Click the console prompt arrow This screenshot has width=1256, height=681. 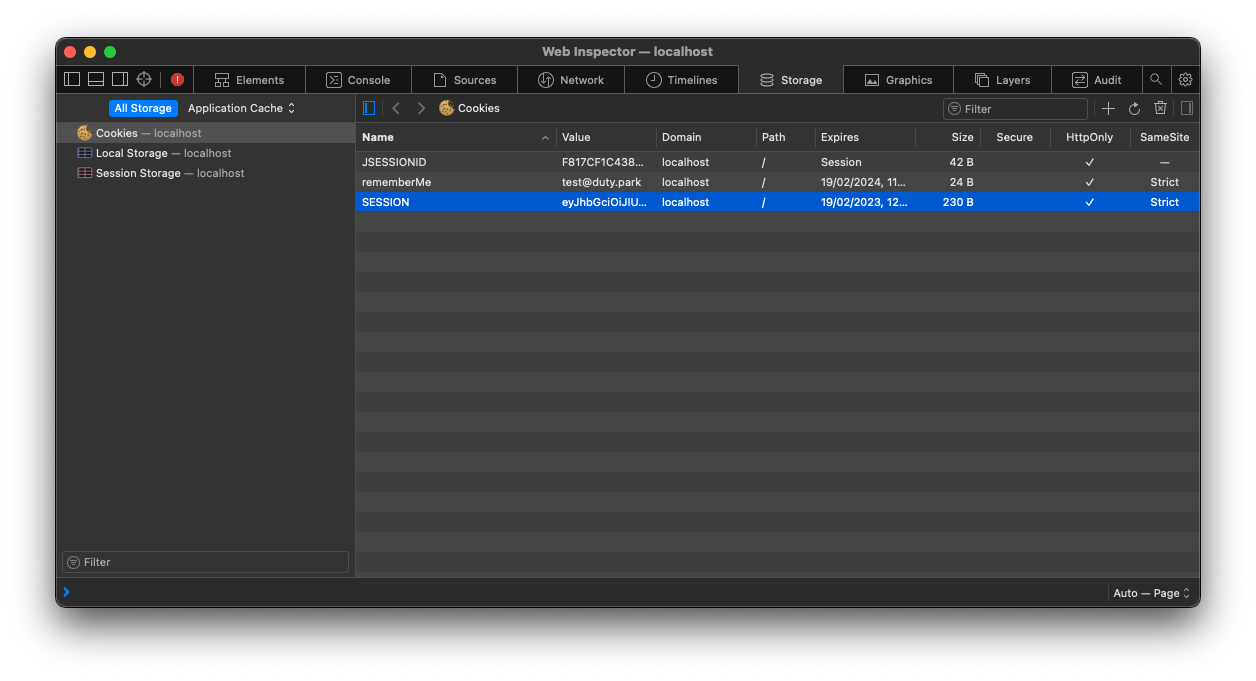(66, 592)
